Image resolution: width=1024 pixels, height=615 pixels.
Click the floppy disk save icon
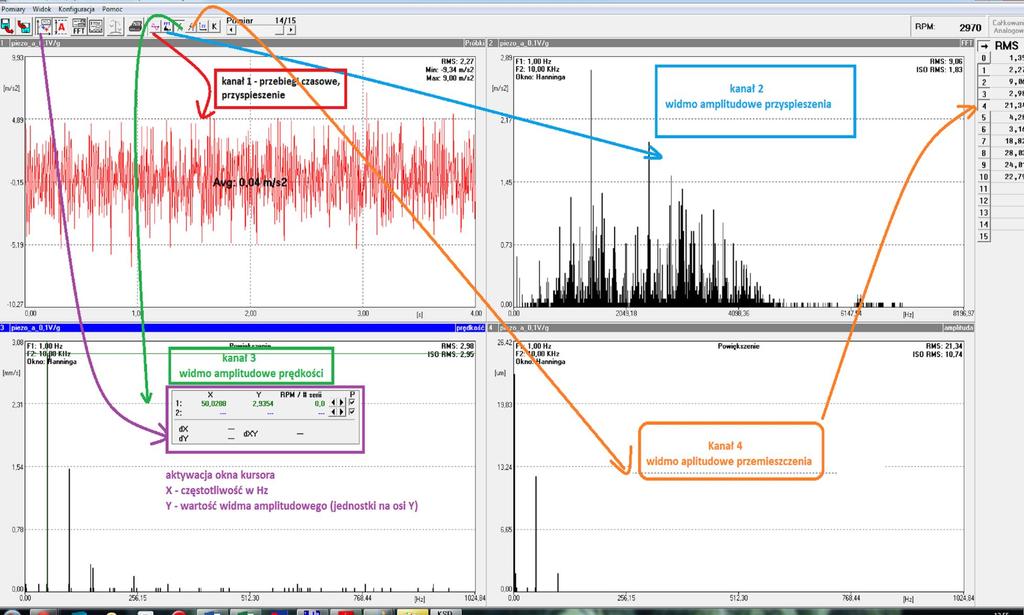click(7, 26)
